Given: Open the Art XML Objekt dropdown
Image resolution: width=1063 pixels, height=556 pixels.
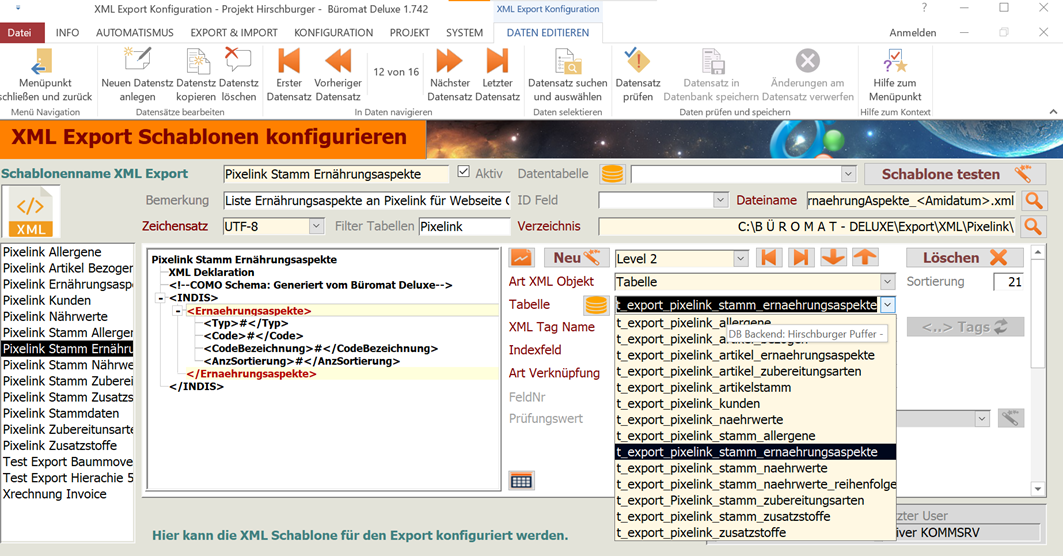Looking at the screenshot, I should pos(887,283).
